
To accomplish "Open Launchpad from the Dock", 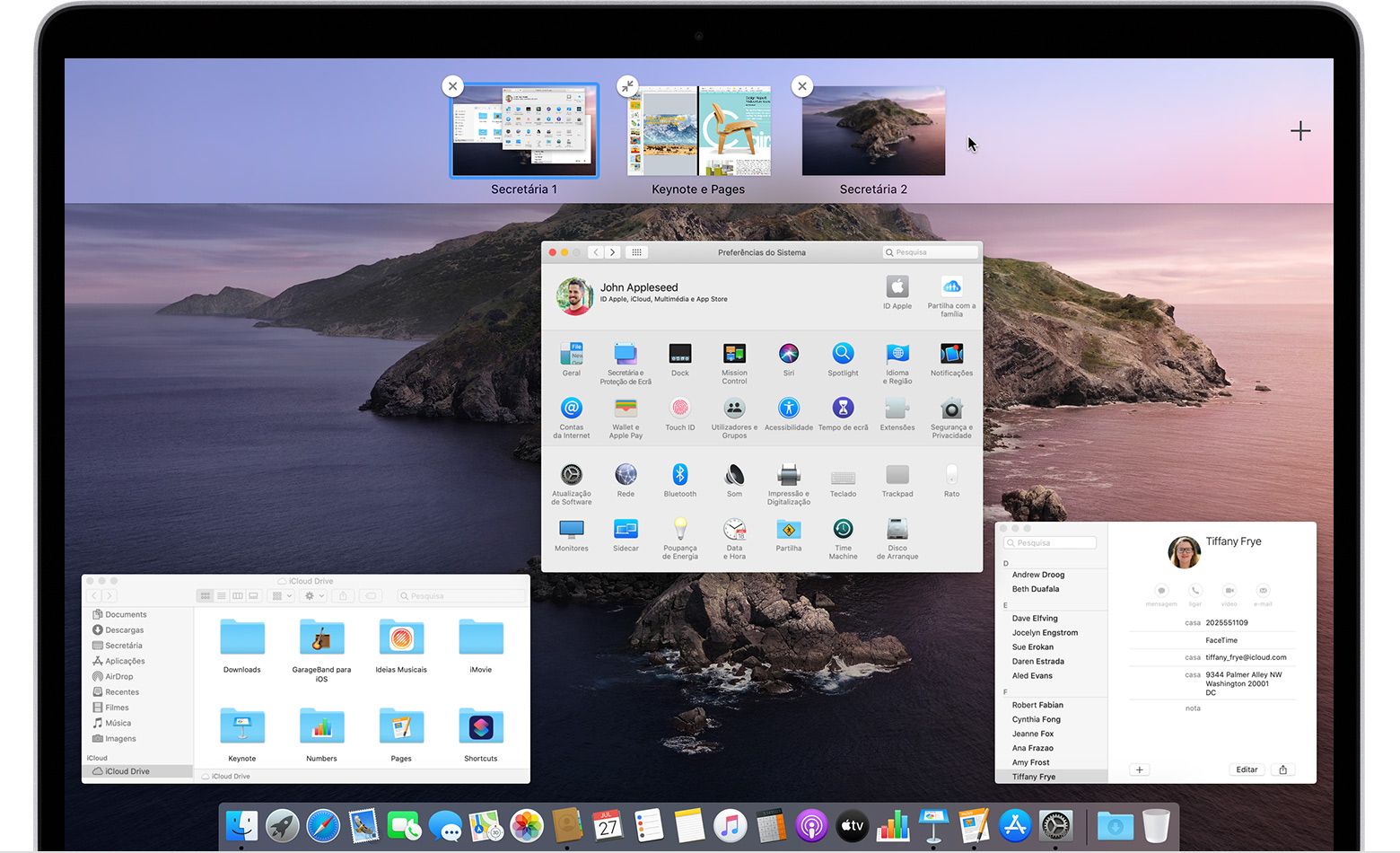I will click(x=283, y=825).
